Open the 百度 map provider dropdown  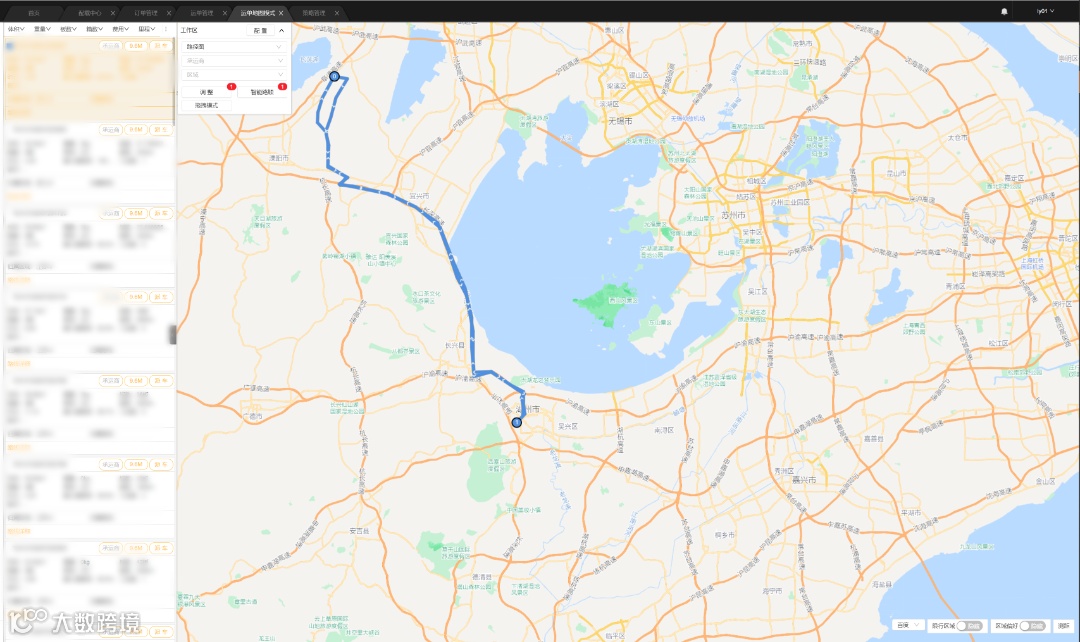coord(907,625)
